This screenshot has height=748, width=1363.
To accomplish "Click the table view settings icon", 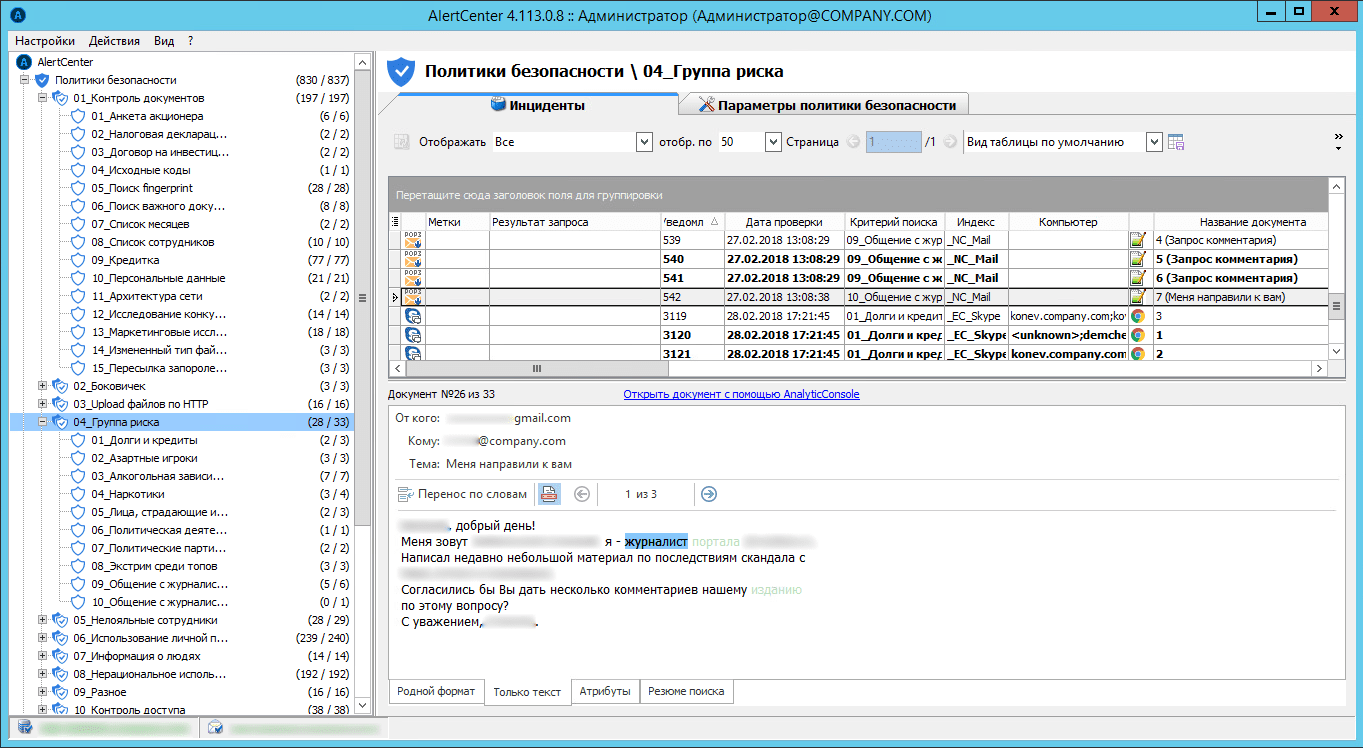I will [1176, 143].
